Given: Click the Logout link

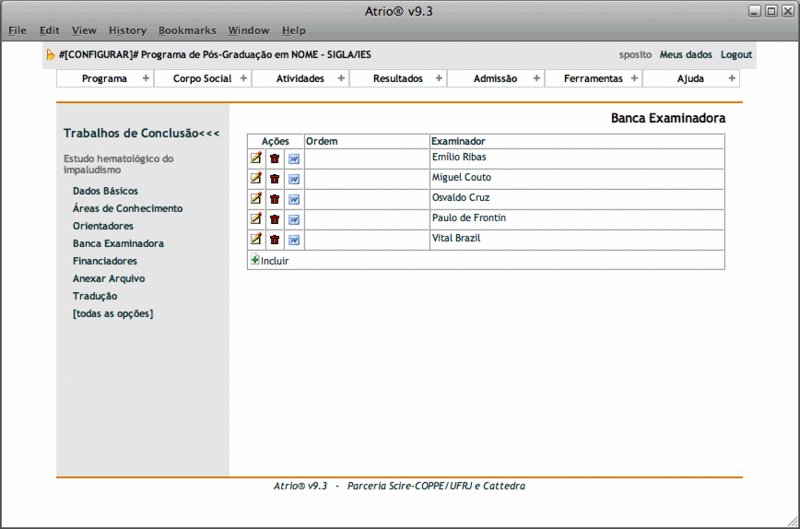Looking at the screenshot, I should tap(736, 55).
